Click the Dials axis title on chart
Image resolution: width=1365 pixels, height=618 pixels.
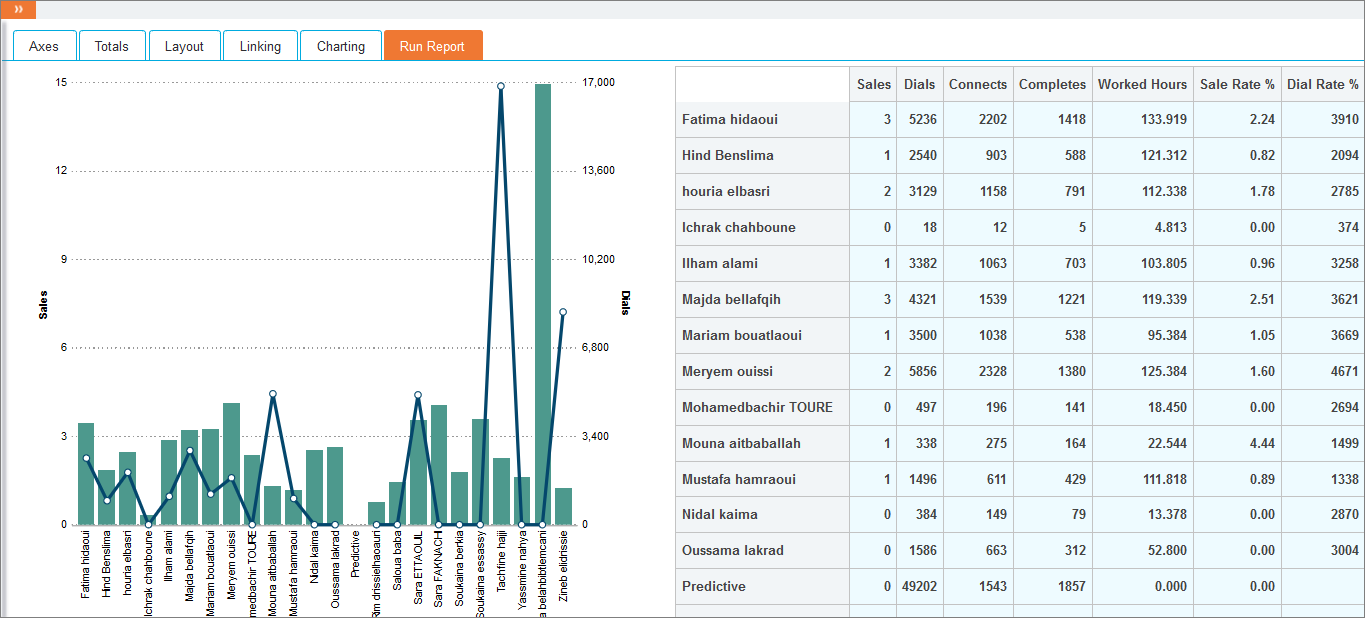[x=626, y=303]
